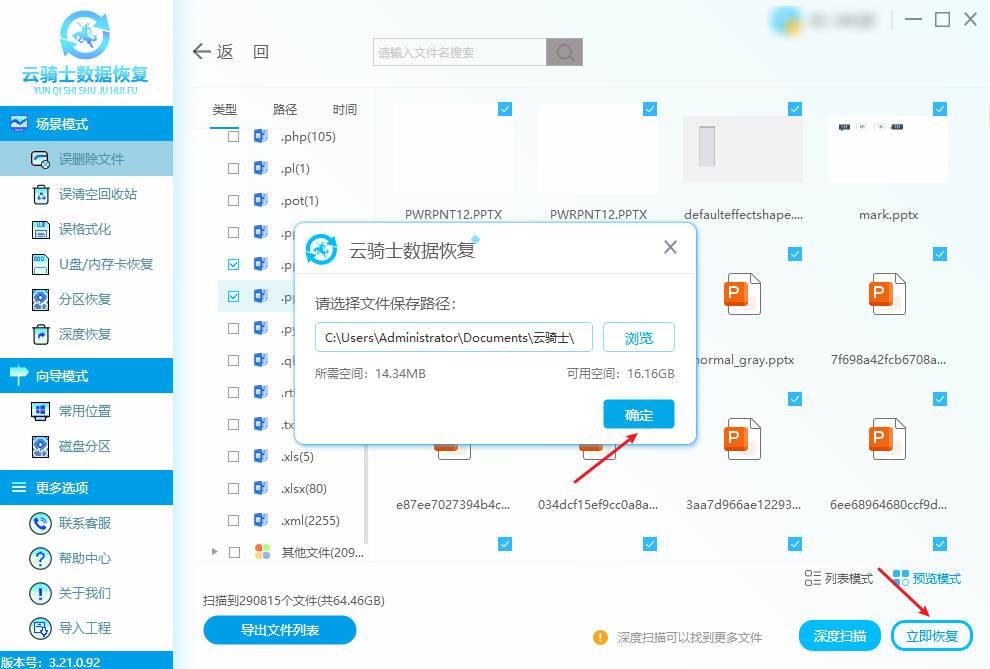Image resolution: width=990 pixels, height=669 pixels.
Task: Click the deep recovery icon beside 深度恢复
Action: click(x=40, y=334)
